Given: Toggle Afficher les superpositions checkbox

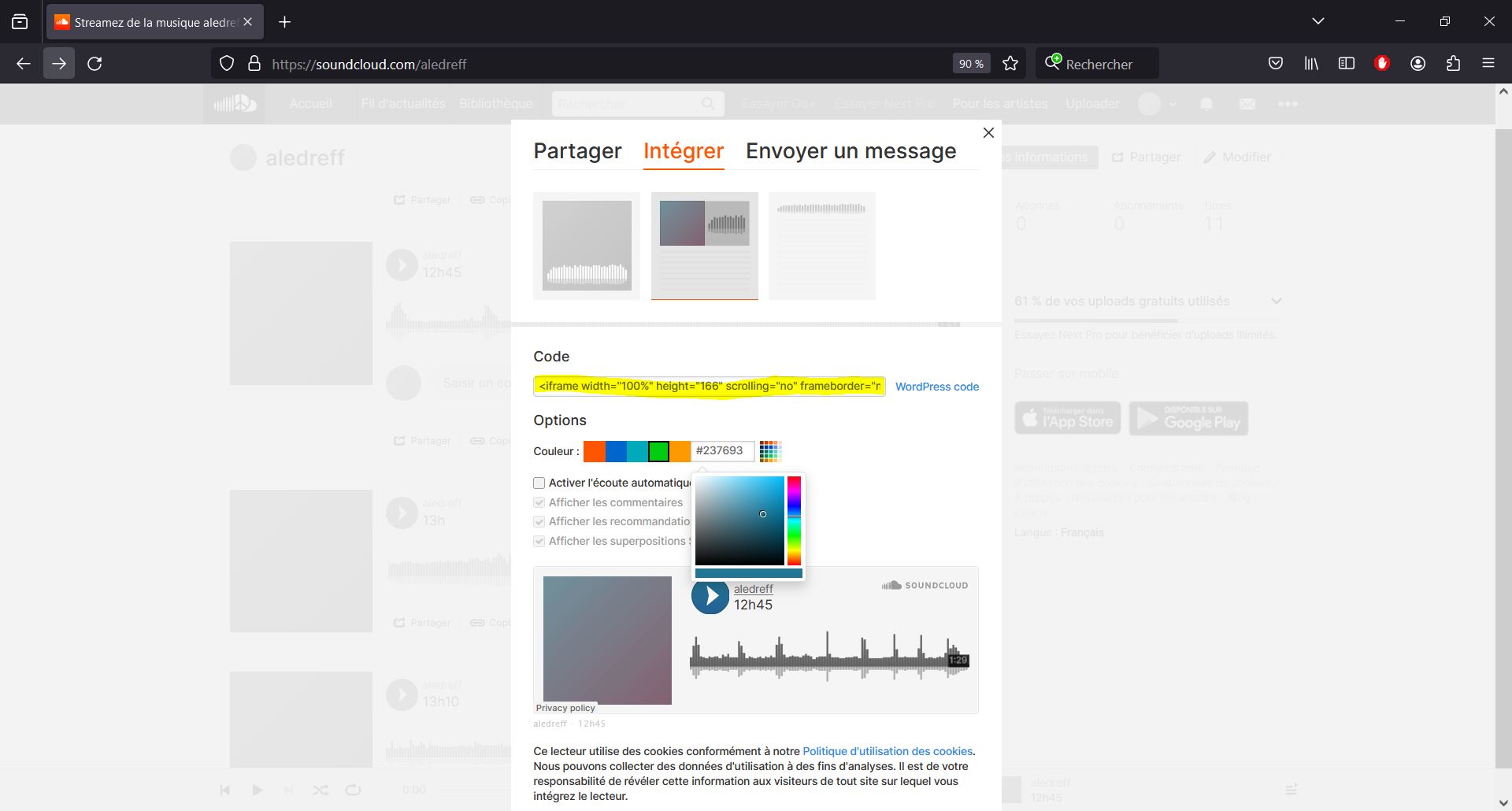Looking at the screenshot, I should 539,541.
